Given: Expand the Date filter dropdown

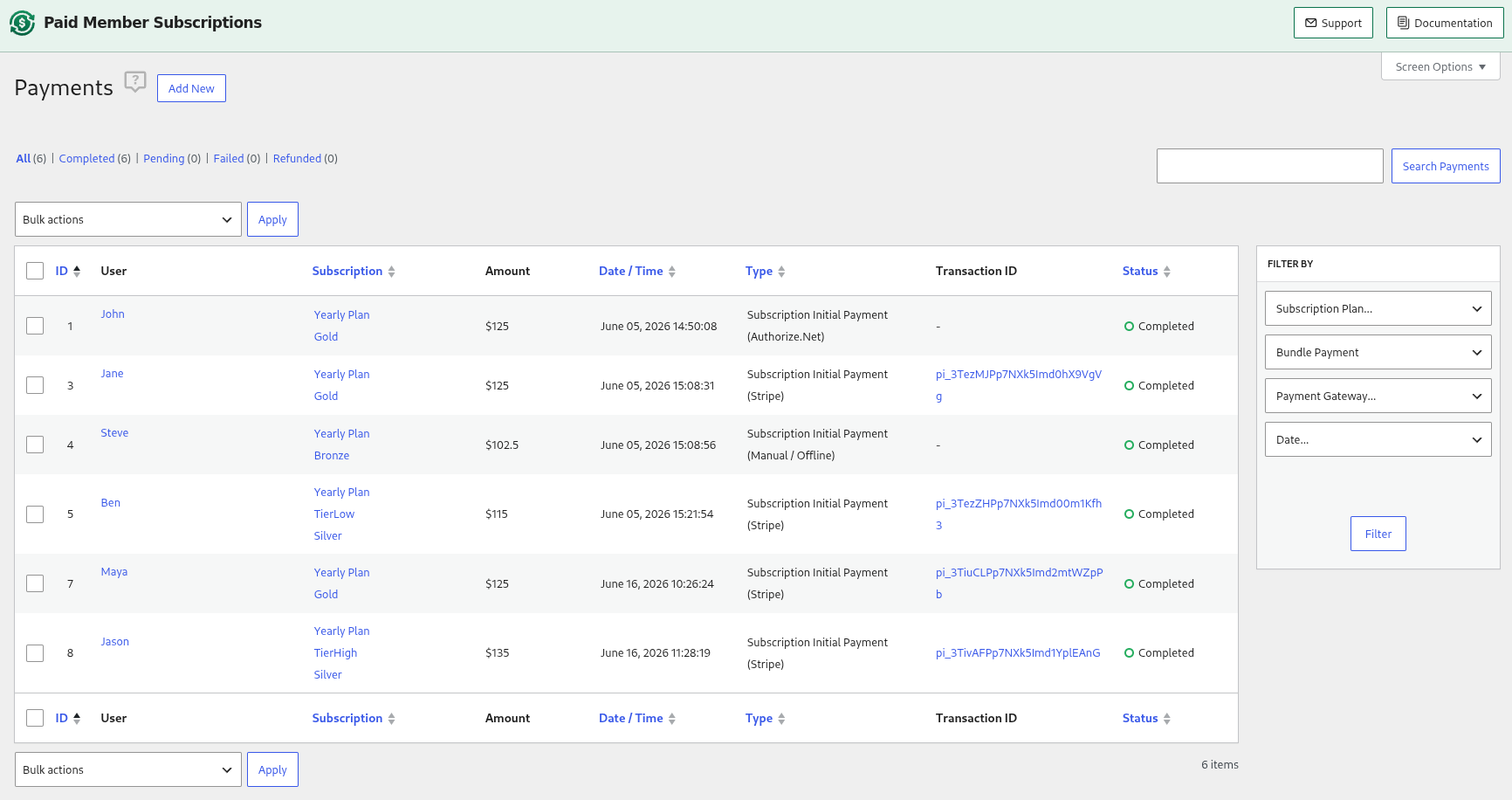Looking at the screenshot, I should coord(1378,439).
